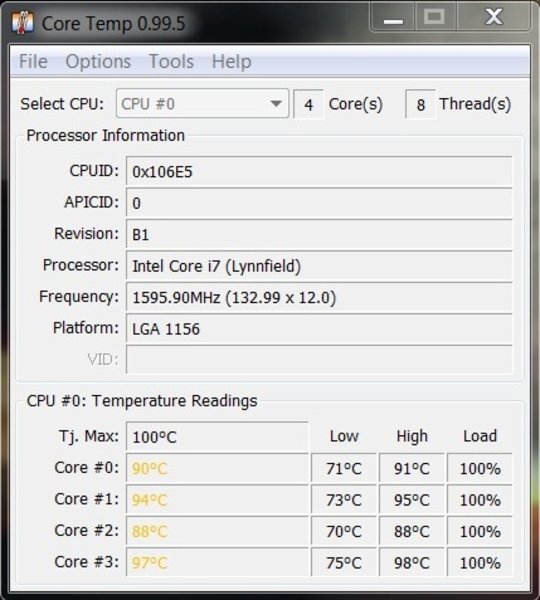Click Core #0 temperature reading 90°C
The height and width of the screenshot is (600, 540).
tap(217, 468)
